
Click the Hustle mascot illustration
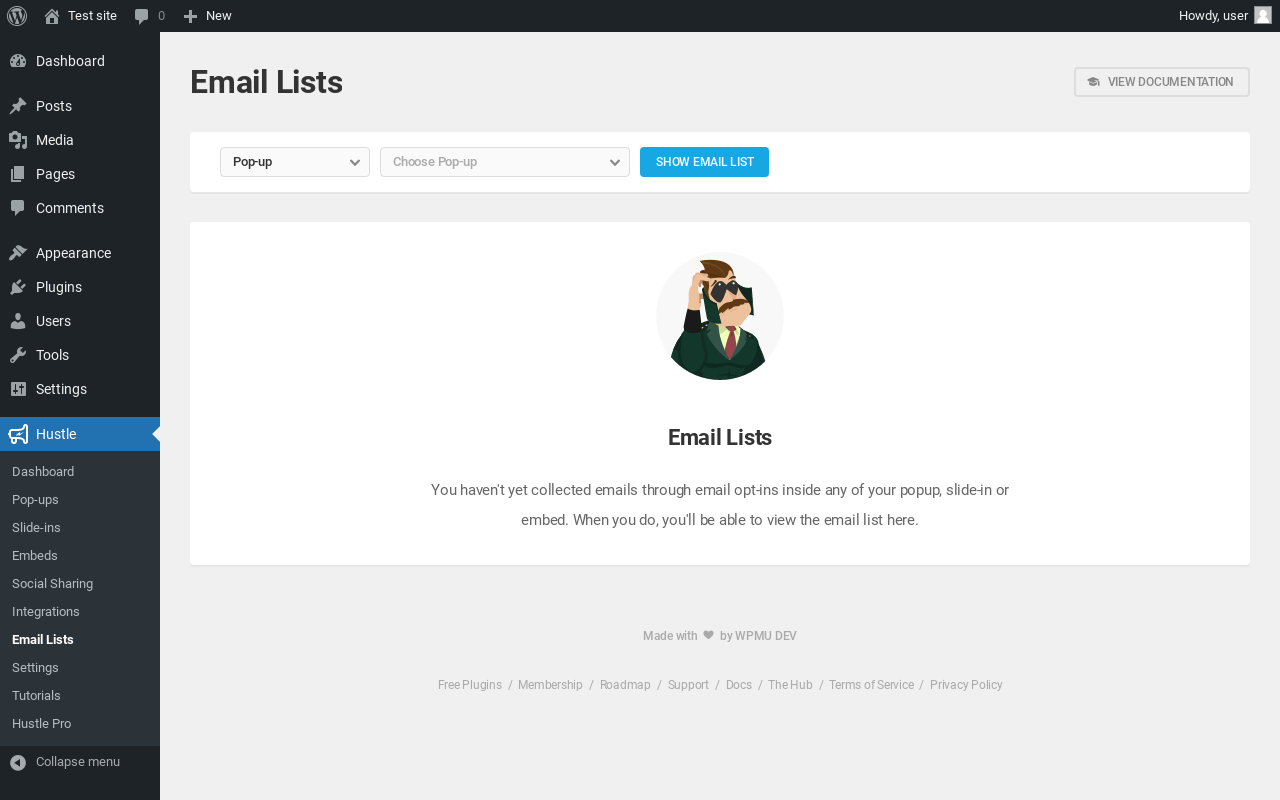(720, 316)
